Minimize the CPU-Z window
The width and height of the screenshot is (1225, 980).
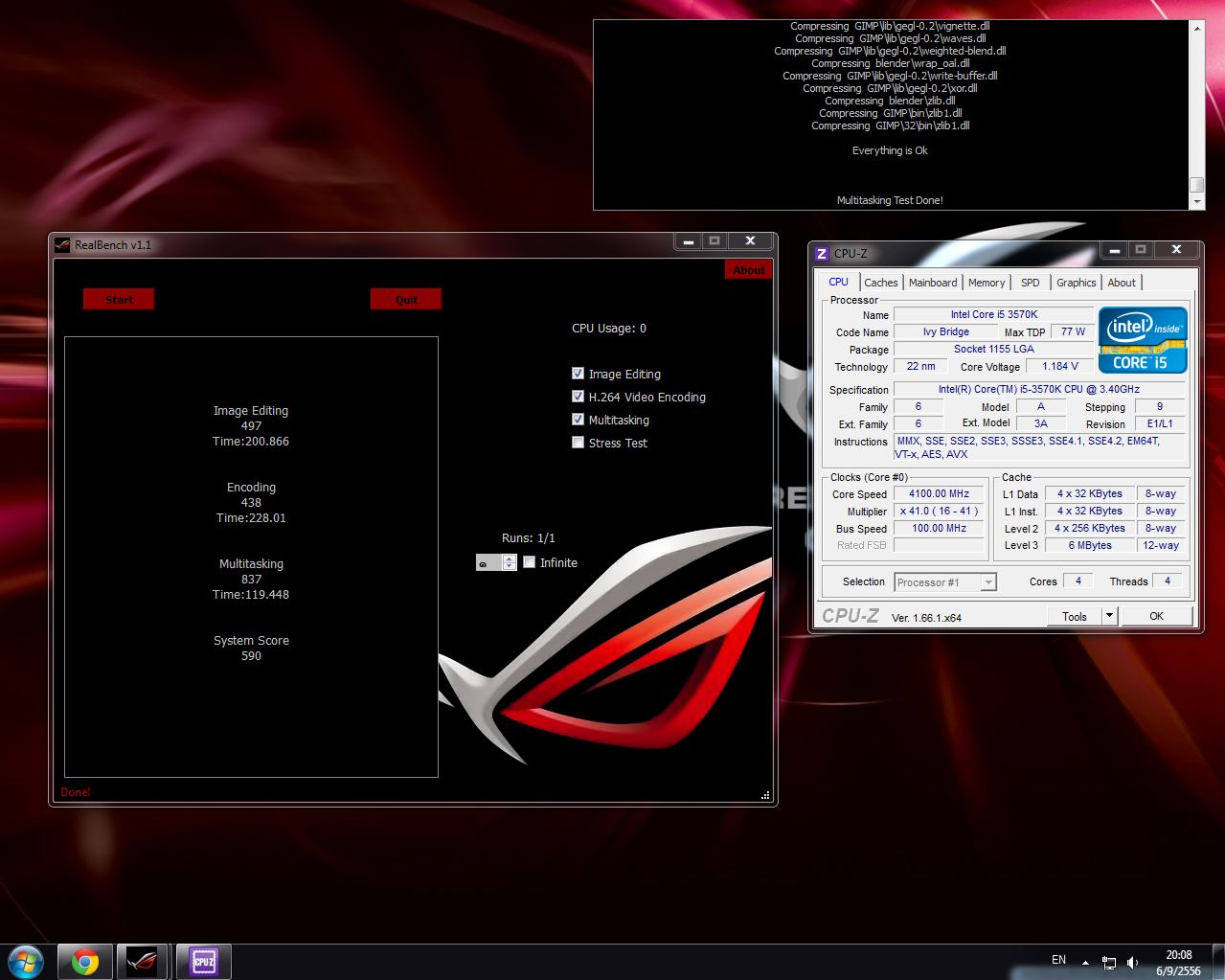coord(1113,250)
